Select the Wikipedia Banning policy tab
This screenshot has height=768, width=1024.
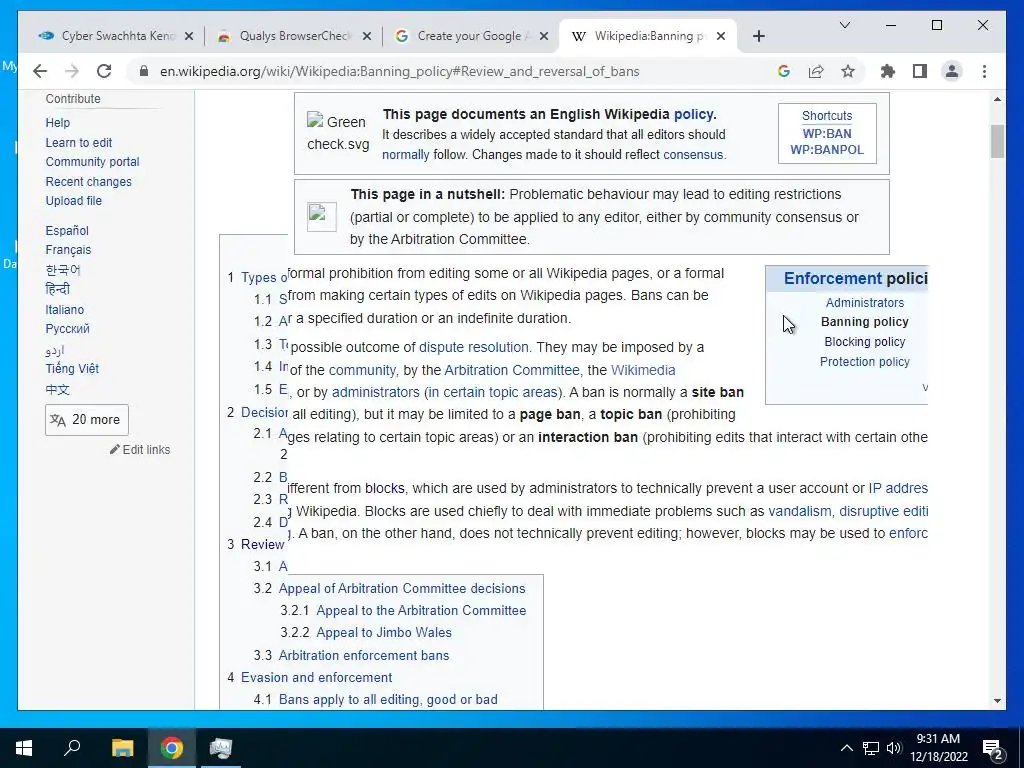click(648, 36)
